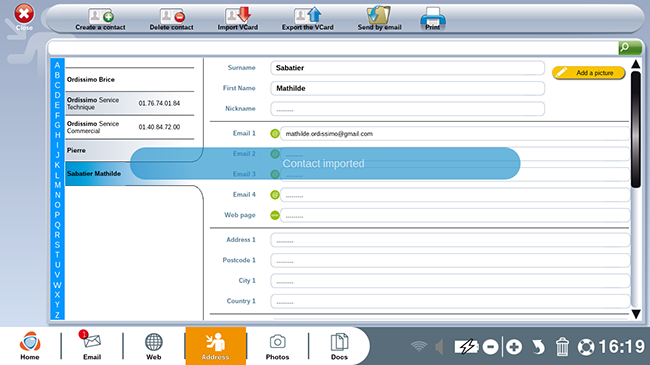Jump to letter W in index
The width and height of the screenshot is (650, 365).
click(x=57, y=285)
